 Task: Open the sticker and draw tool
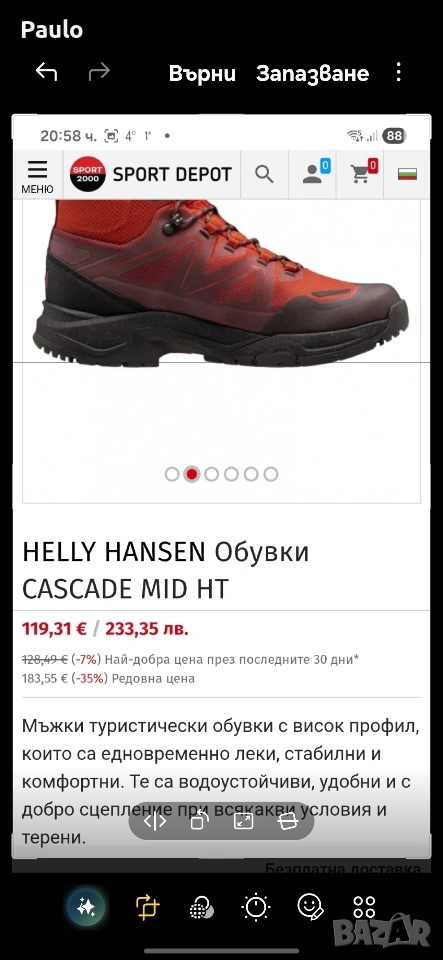point(311,906)
